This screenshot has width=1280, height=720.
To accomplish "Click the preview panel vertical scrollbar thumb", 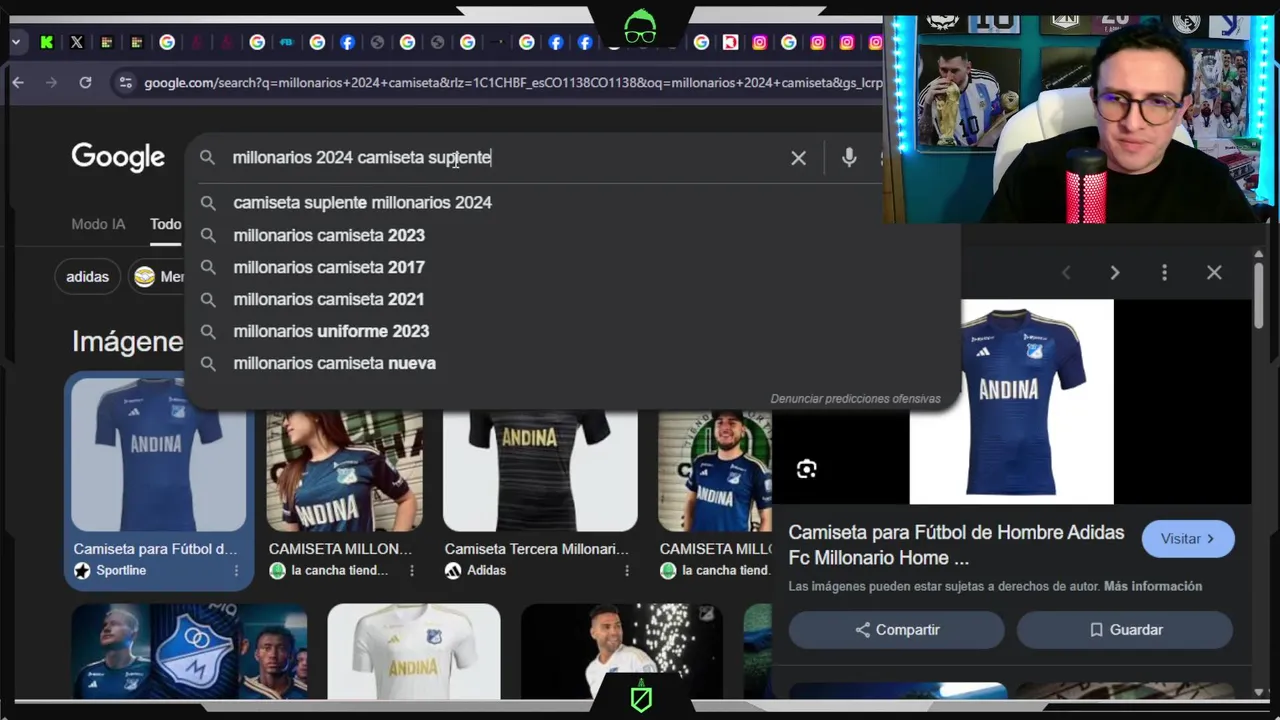I will click(x=1258, y=297).
